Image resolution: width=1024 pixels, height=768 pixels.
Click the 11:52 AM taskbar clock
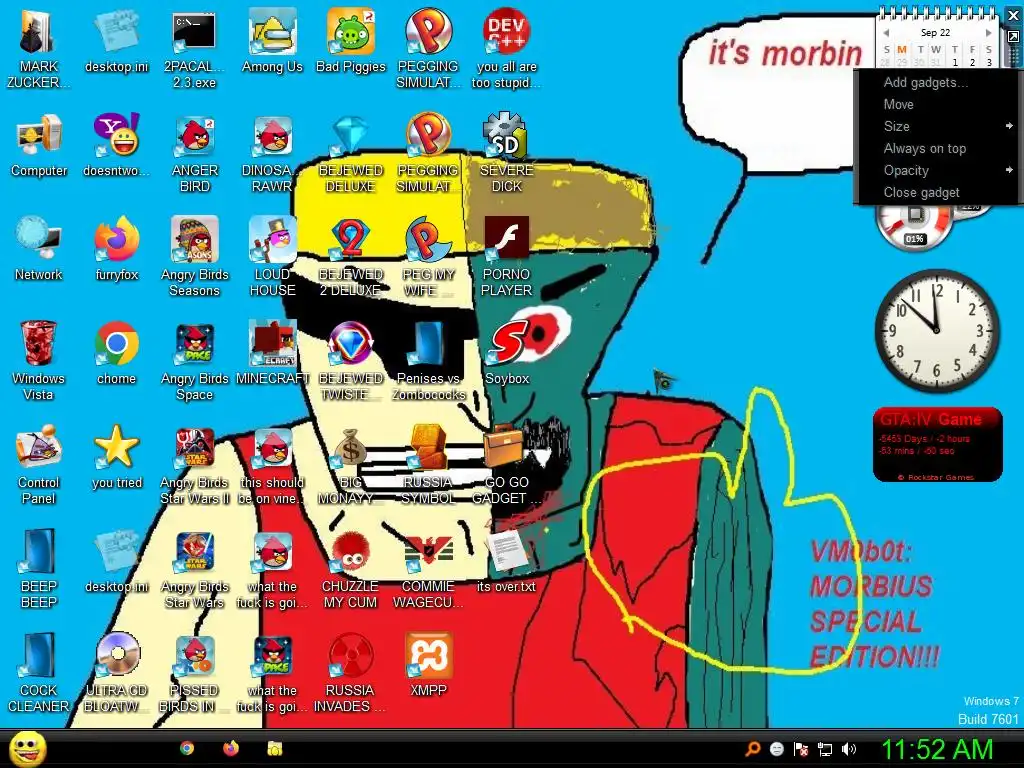click(937, 749)
